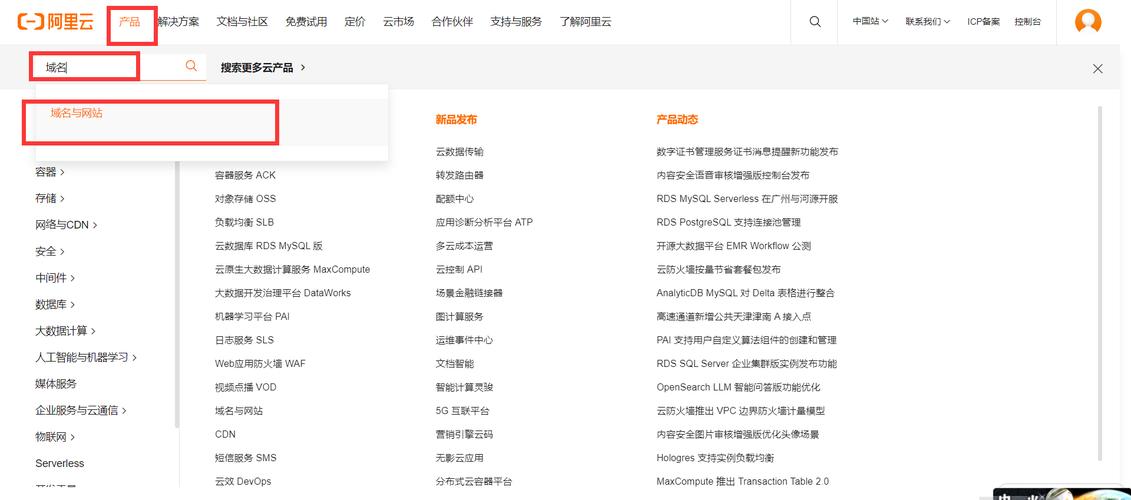Click the orange product search magnifier icon

coord(191,66)
